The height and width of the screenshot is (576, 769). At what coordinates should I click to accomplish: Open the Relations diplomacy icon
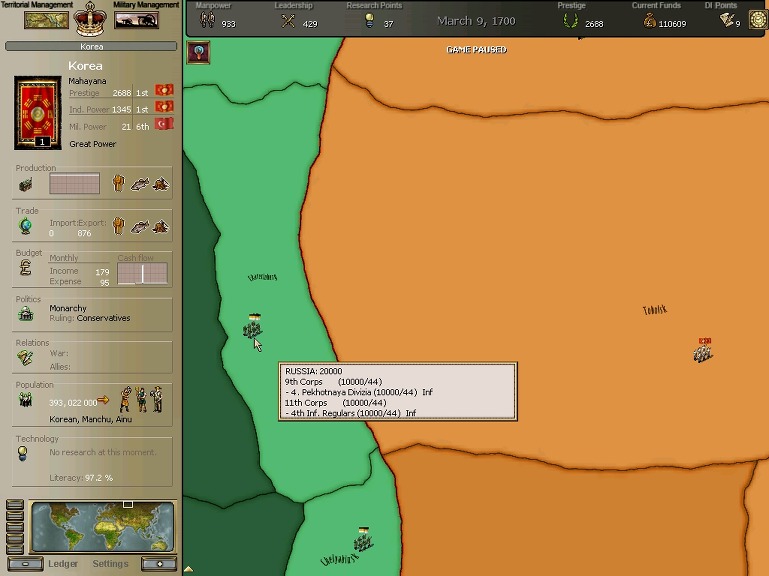[x=26, y=358]
